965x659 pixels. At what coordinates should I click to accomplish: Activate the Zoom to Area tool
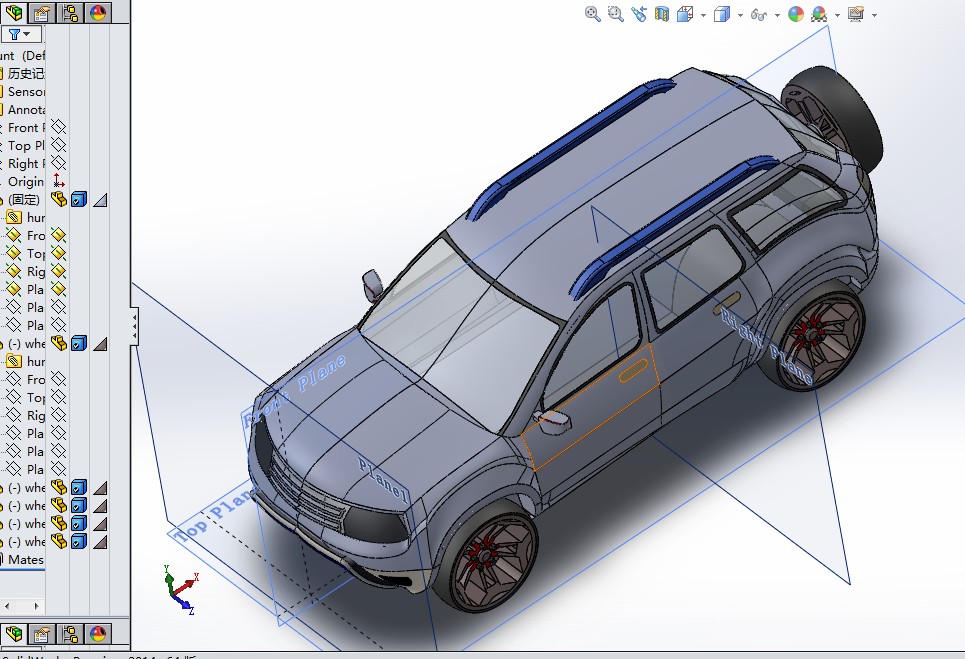(613, 14)
